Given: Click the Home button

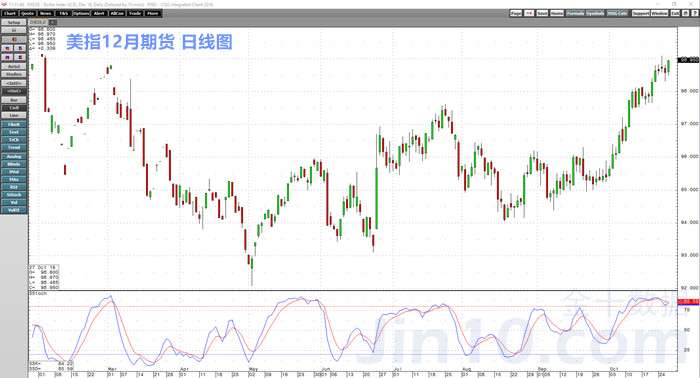Looking at the screenshot, I should pyautogui.click(x=557, y=13).
